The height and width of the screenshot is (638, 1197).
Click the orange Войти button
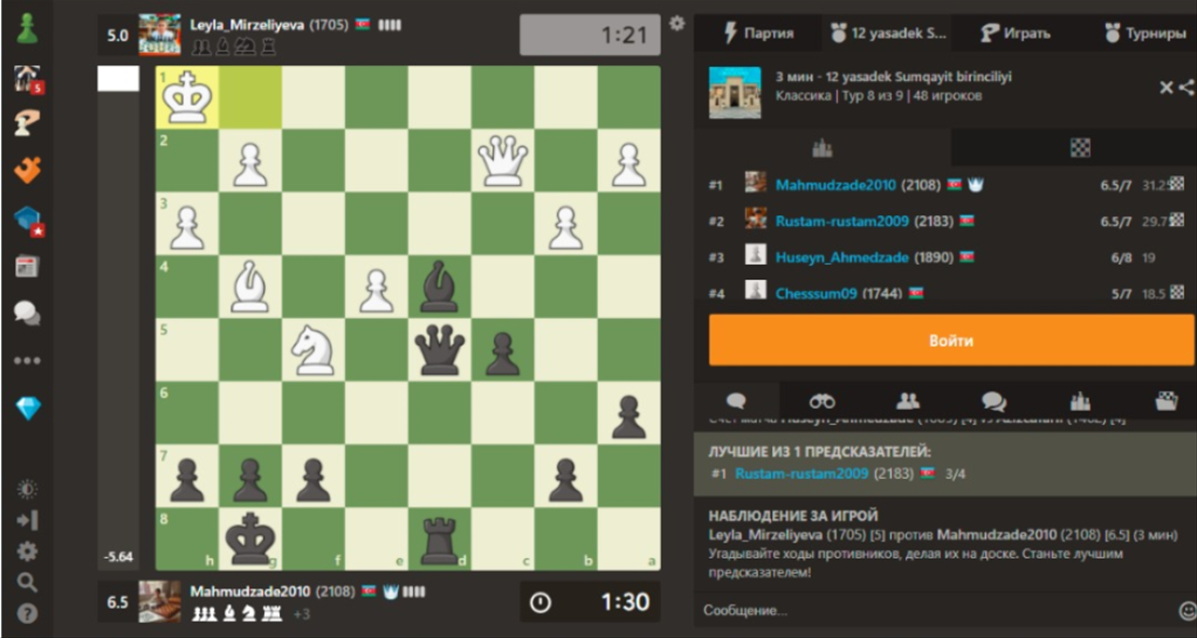[951, 340]
